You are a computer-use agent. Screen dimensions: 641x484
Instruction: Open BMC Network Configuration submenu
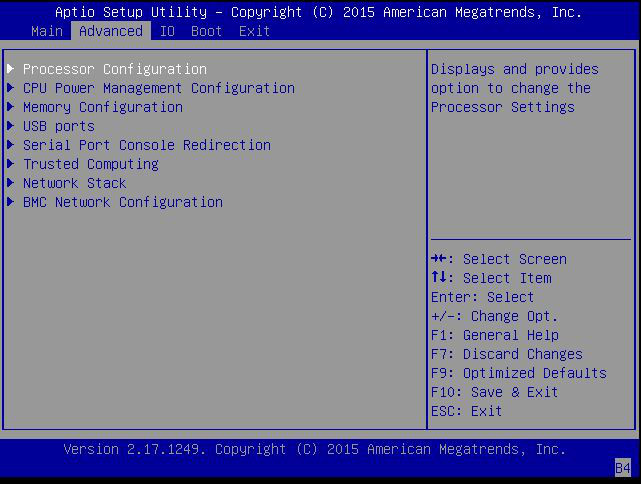[x=123, y=202]
